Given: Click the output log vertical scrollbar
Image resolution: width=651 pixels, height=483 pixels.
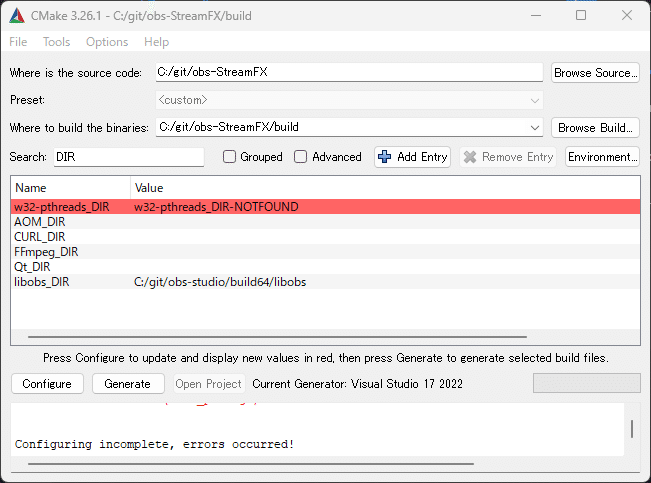Looking at the screenshot, I should 632,429.
